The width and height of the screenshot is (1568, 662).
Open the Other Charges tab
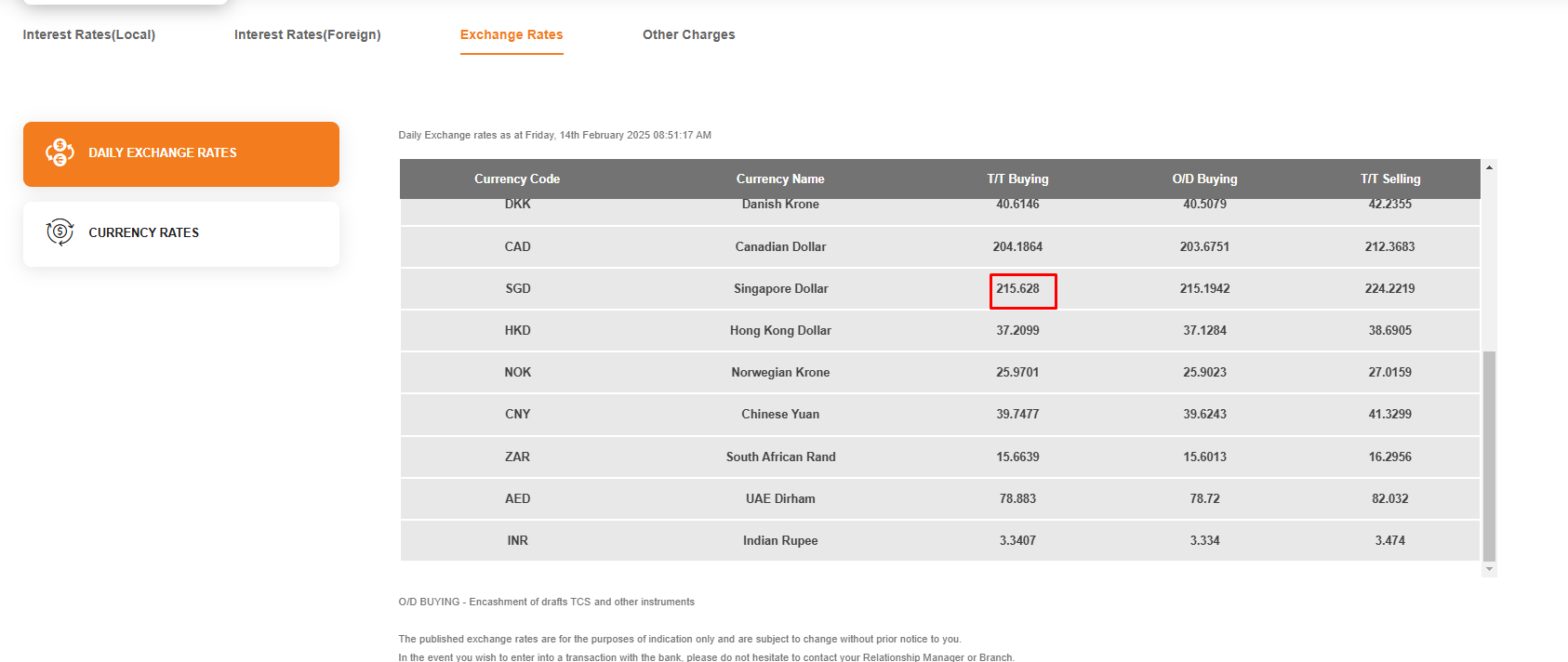pyautogui.click(x=689, y=34)
